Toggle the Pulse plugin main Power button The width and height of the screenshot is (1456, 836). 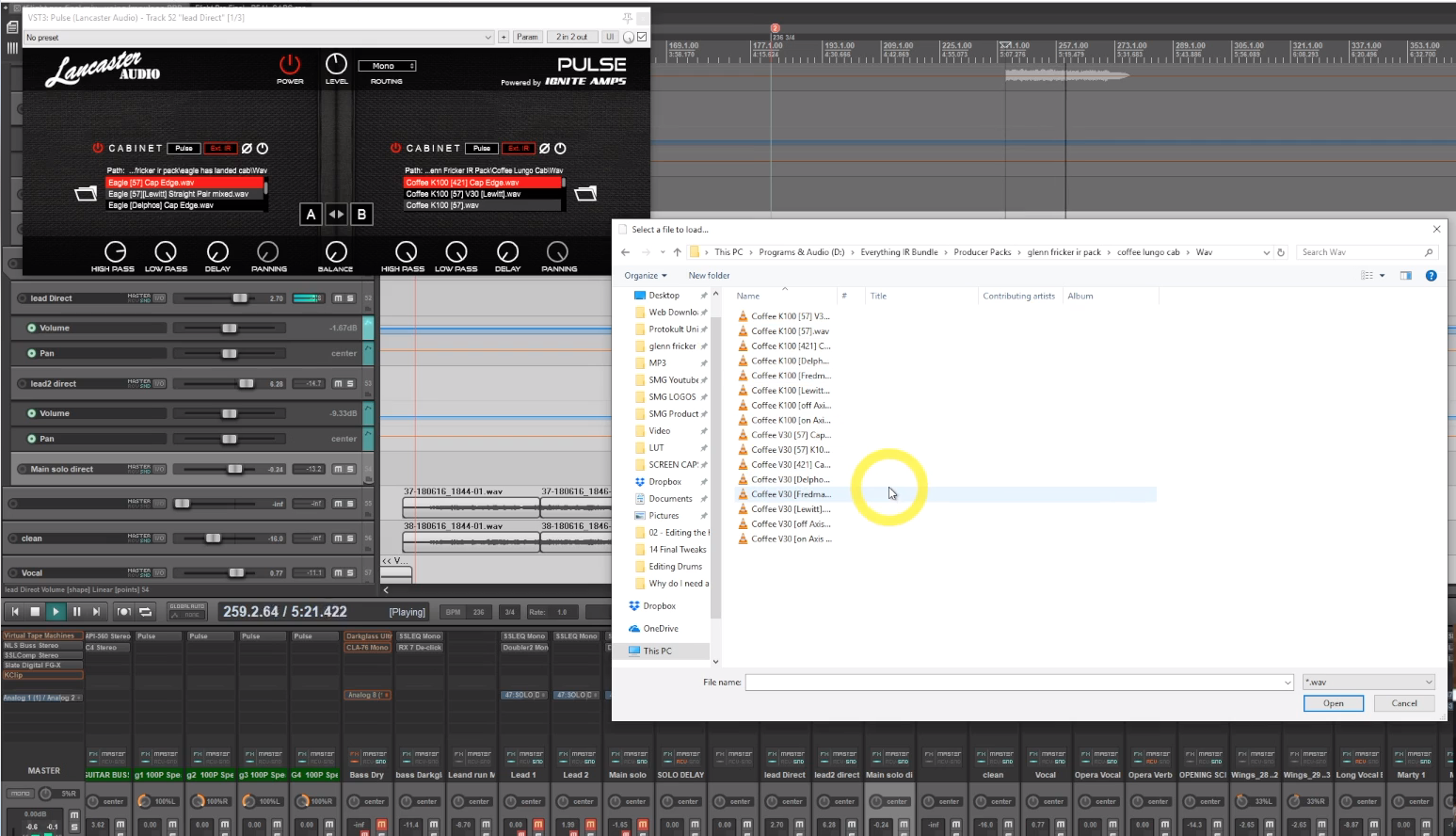290,64
